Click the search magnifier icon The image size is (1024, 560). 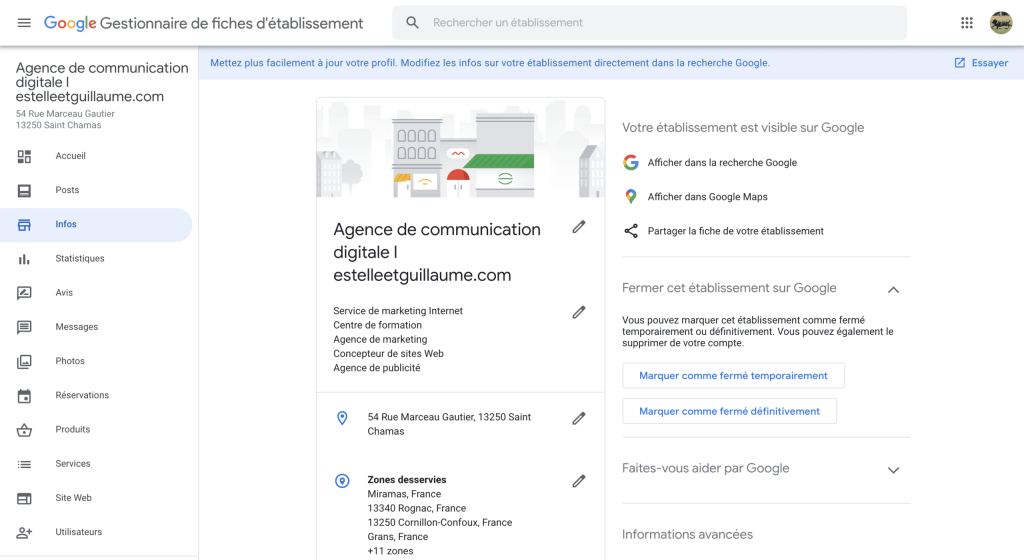[x=412, y=23]
